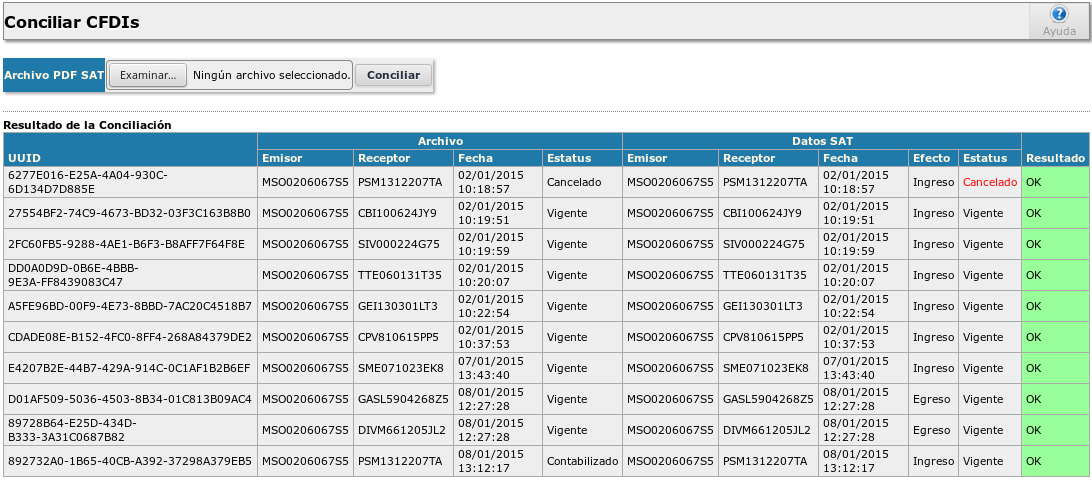Select the Datos SAT group header
Screen dimensions: 1092x482
[x=821, y=142]
